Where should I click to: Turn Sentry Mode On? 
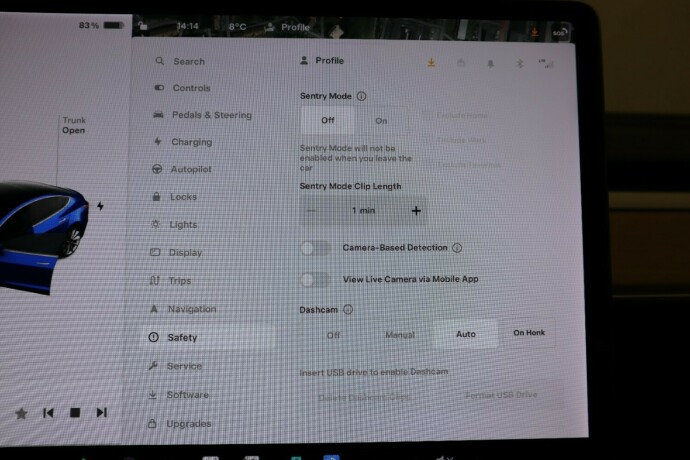click(381, 120)
